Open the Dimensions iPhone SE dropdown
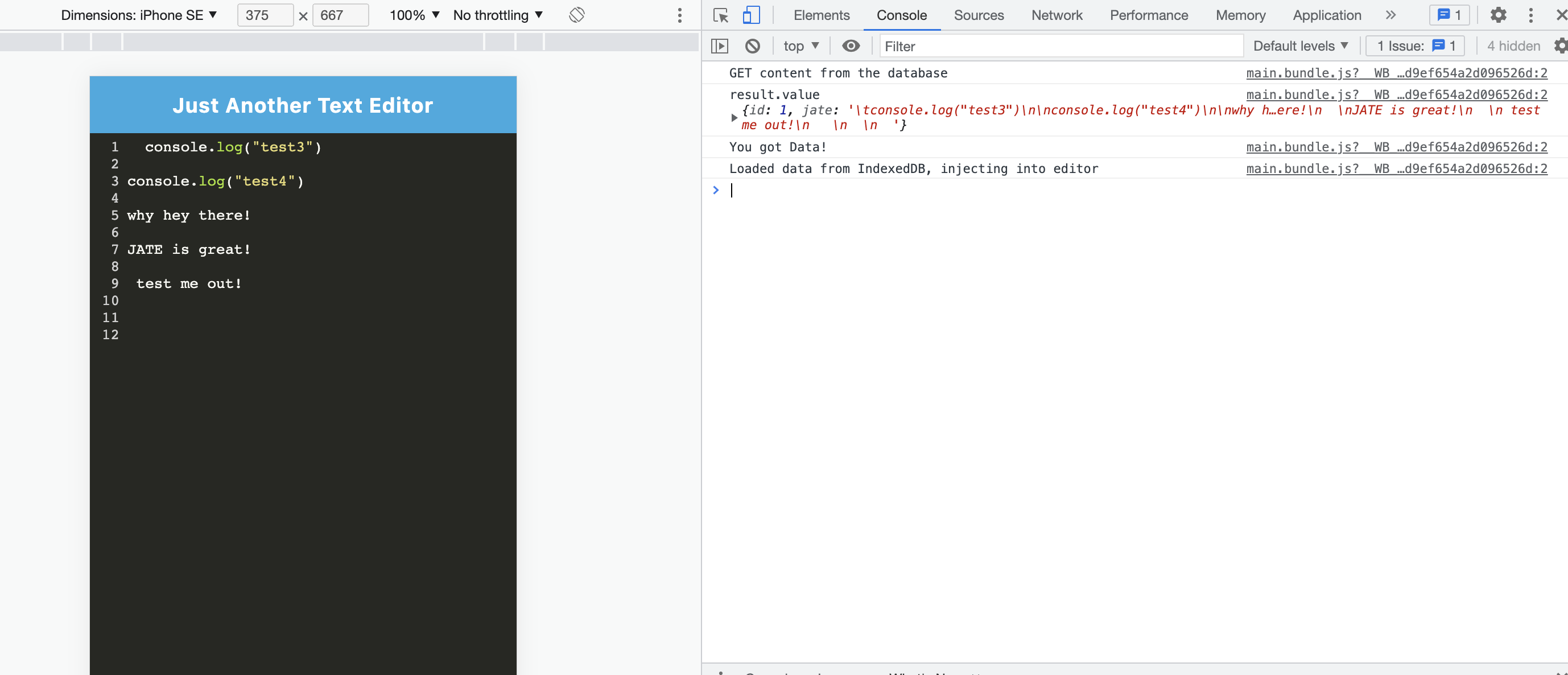This screenshot has height=675, width=1568. [139, 15]
